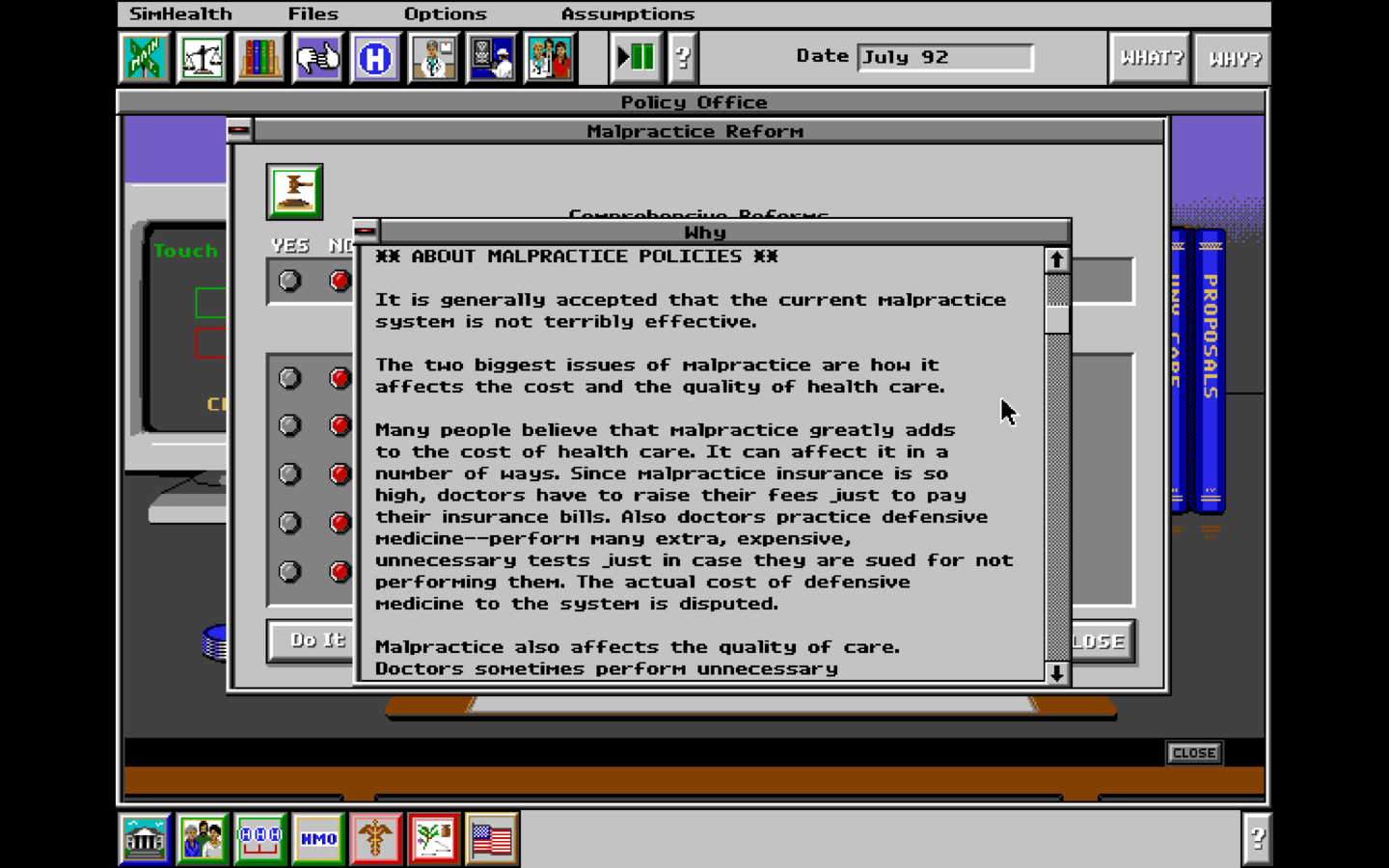Select the thumbs up and down icon
The width and height of the screenshot is (1389, 868).
[x=318, y=58]
